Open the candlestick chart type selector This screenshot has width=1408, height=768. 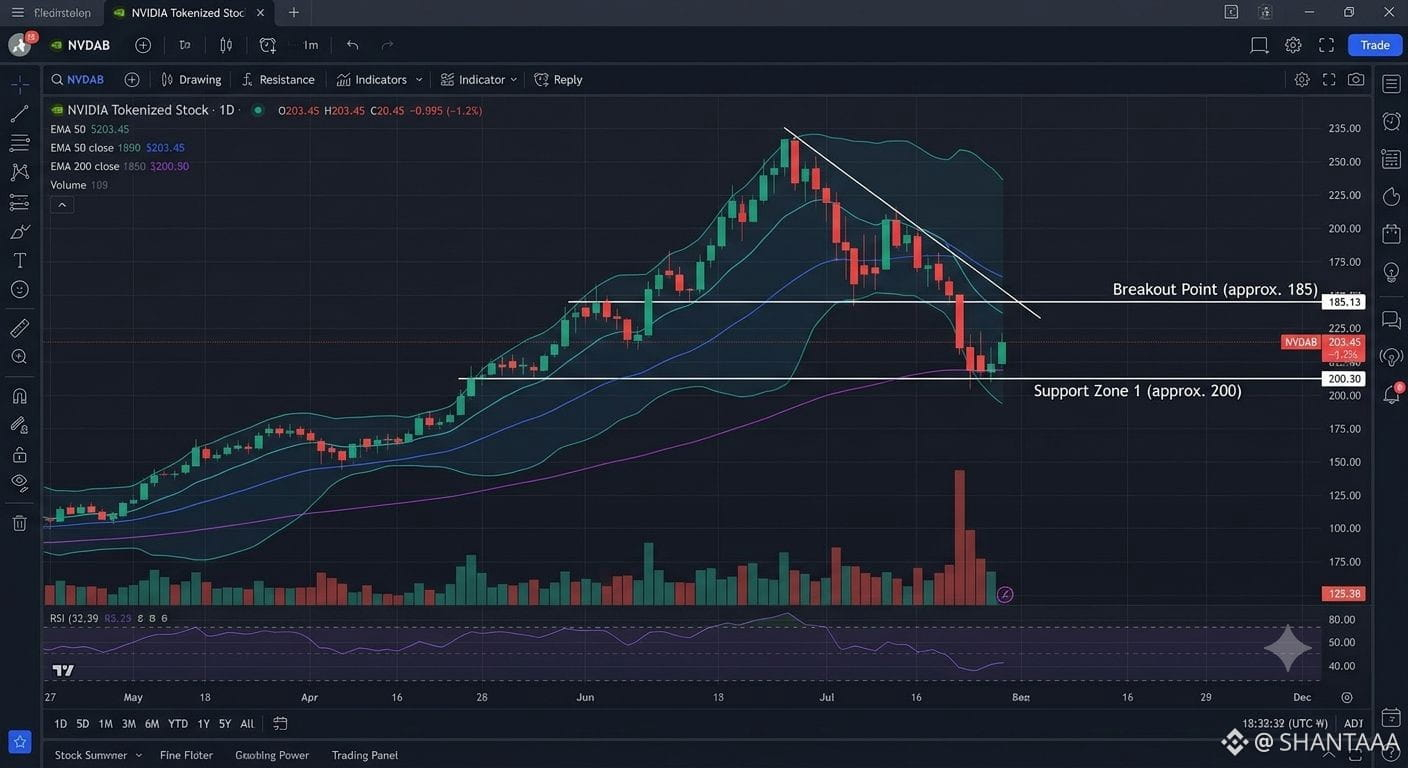coord(226,45)
